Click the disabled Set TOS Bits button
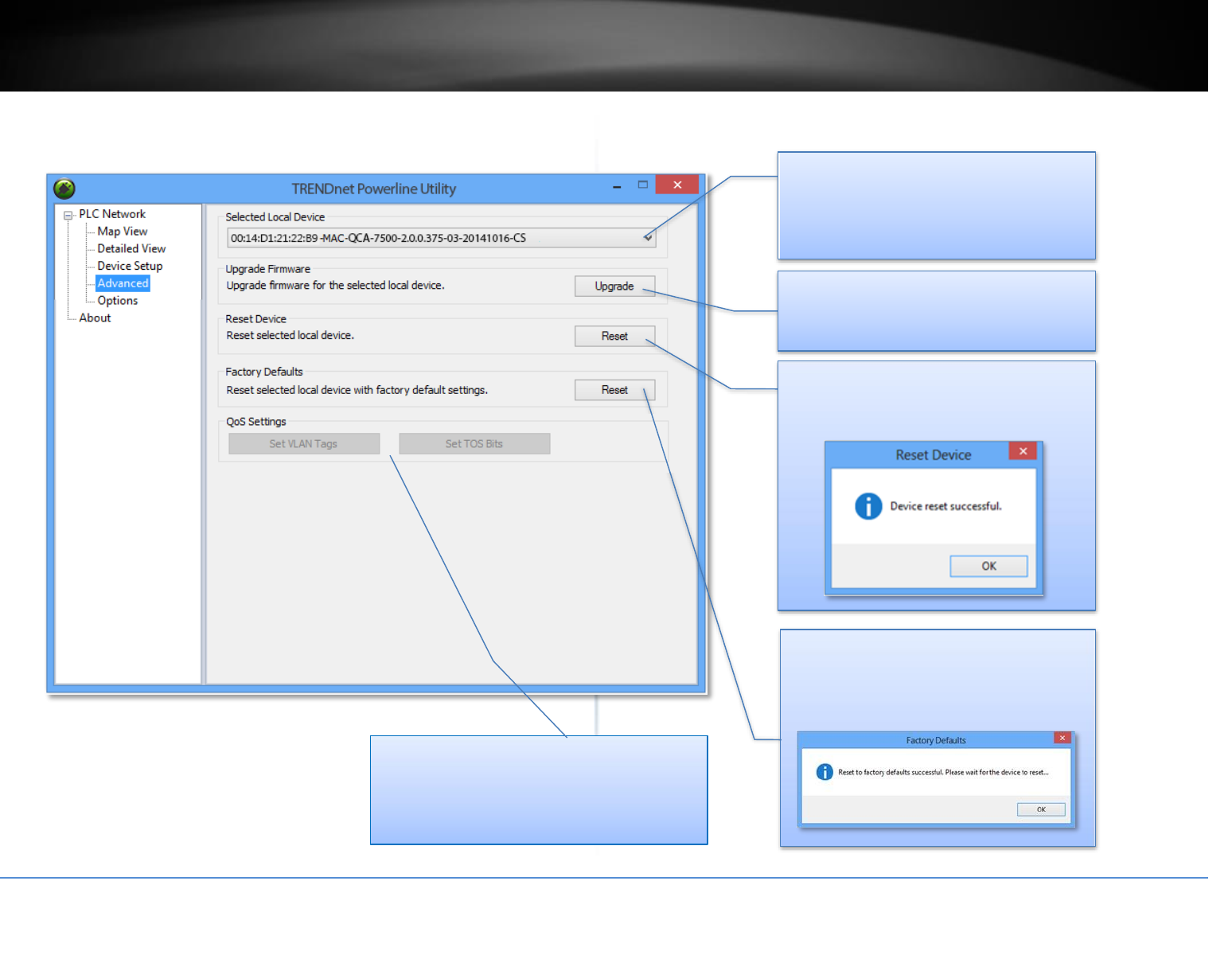 [x=474, y=444]
